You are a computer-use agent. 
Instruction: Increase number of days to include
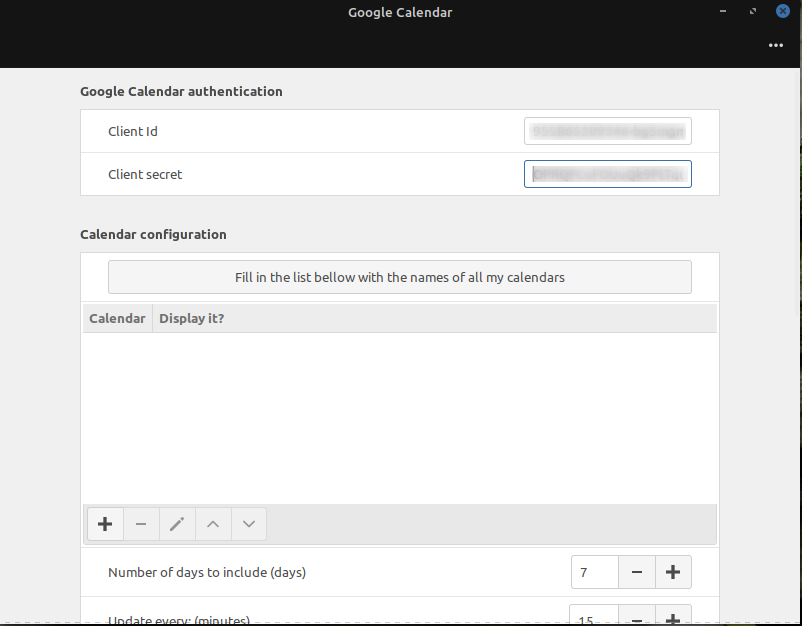pyautogui.click(x=673, y=572)
